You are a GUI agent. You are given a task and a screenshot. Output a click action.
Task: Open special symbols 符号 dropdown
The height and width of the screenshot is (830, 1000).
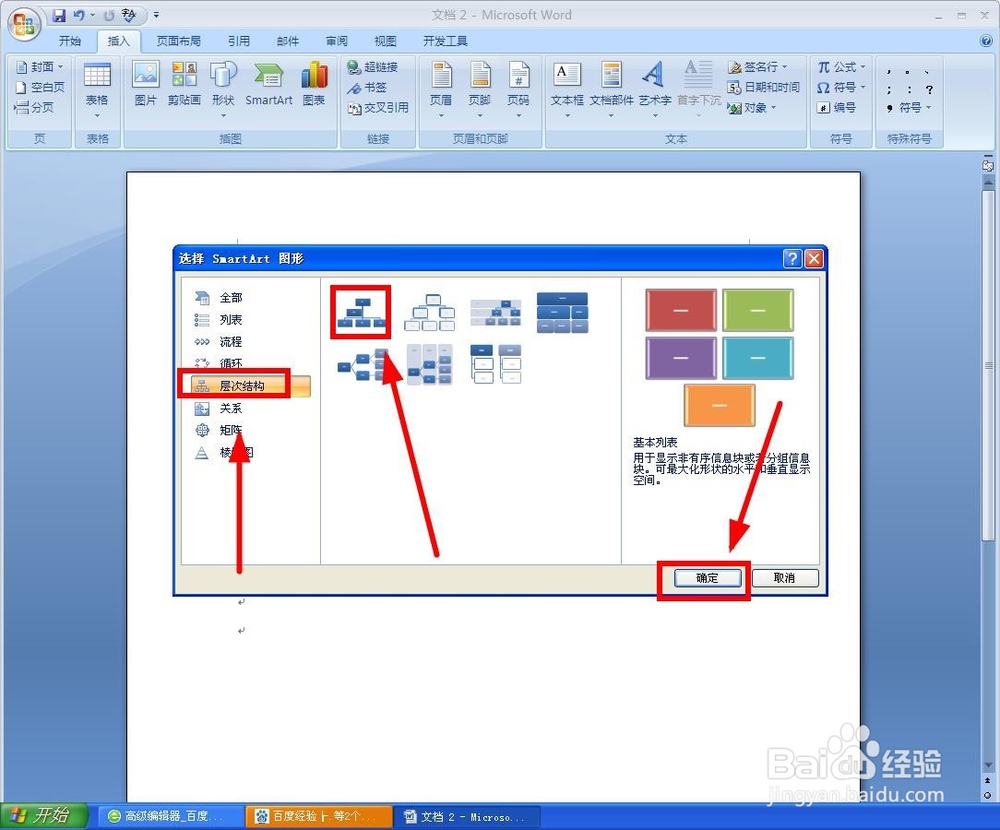(x=910, y=108)
